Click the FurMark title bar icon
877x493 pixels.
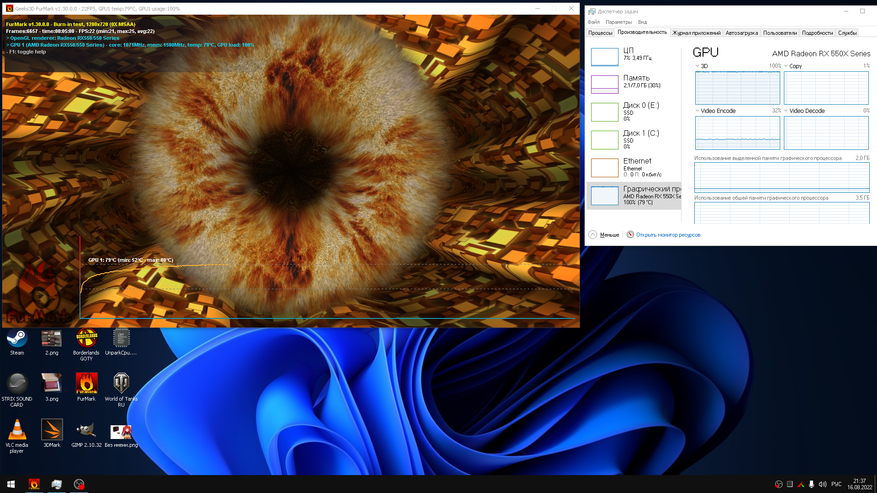[9, 8]
